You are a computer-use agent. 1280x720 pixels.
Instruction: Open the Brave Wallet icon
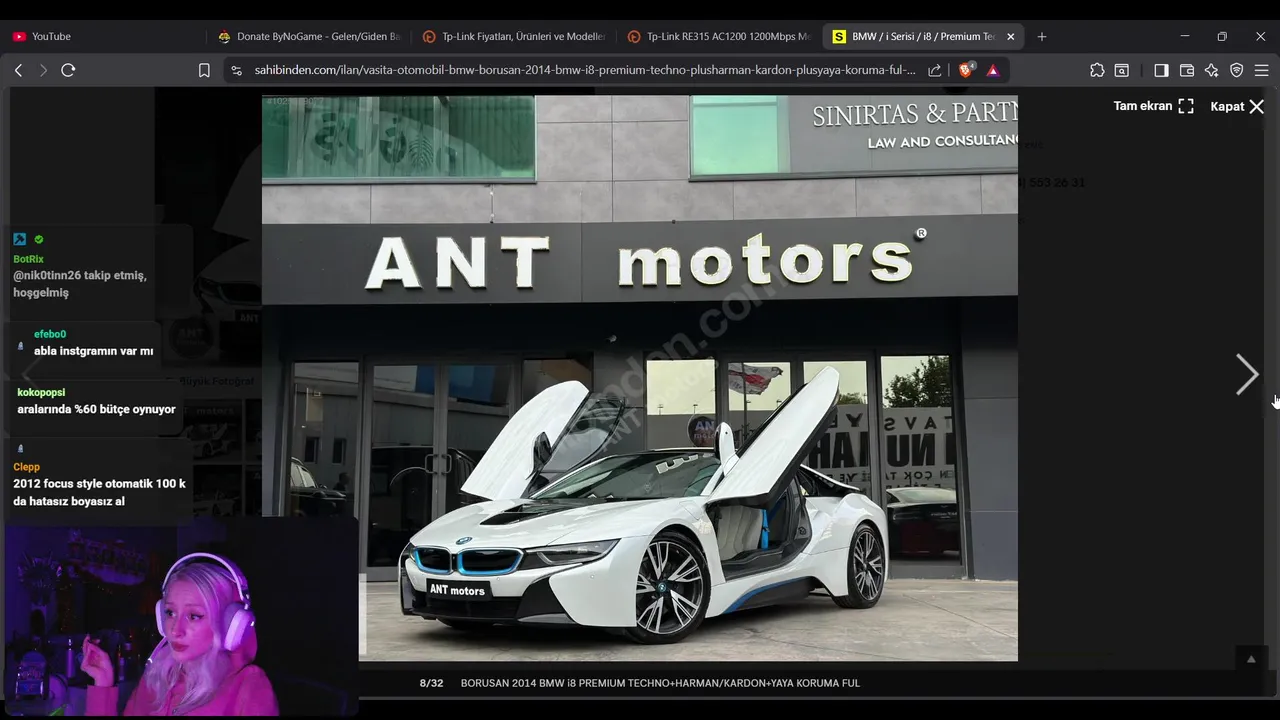pos(1187,70)
